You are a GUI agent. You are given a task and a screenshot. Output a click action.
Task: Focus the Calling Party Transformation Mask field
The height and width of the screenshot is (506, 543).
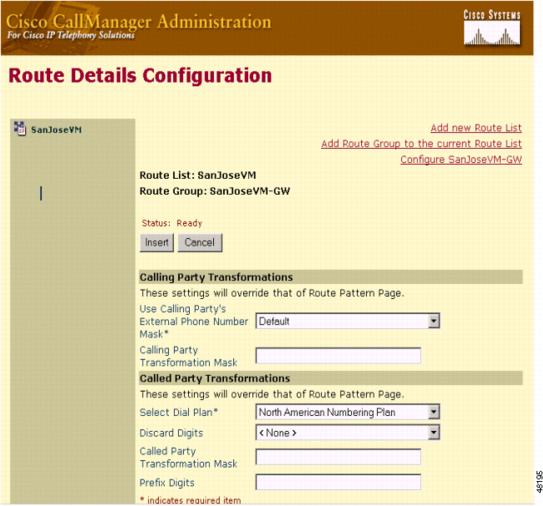tap(338, 355)
